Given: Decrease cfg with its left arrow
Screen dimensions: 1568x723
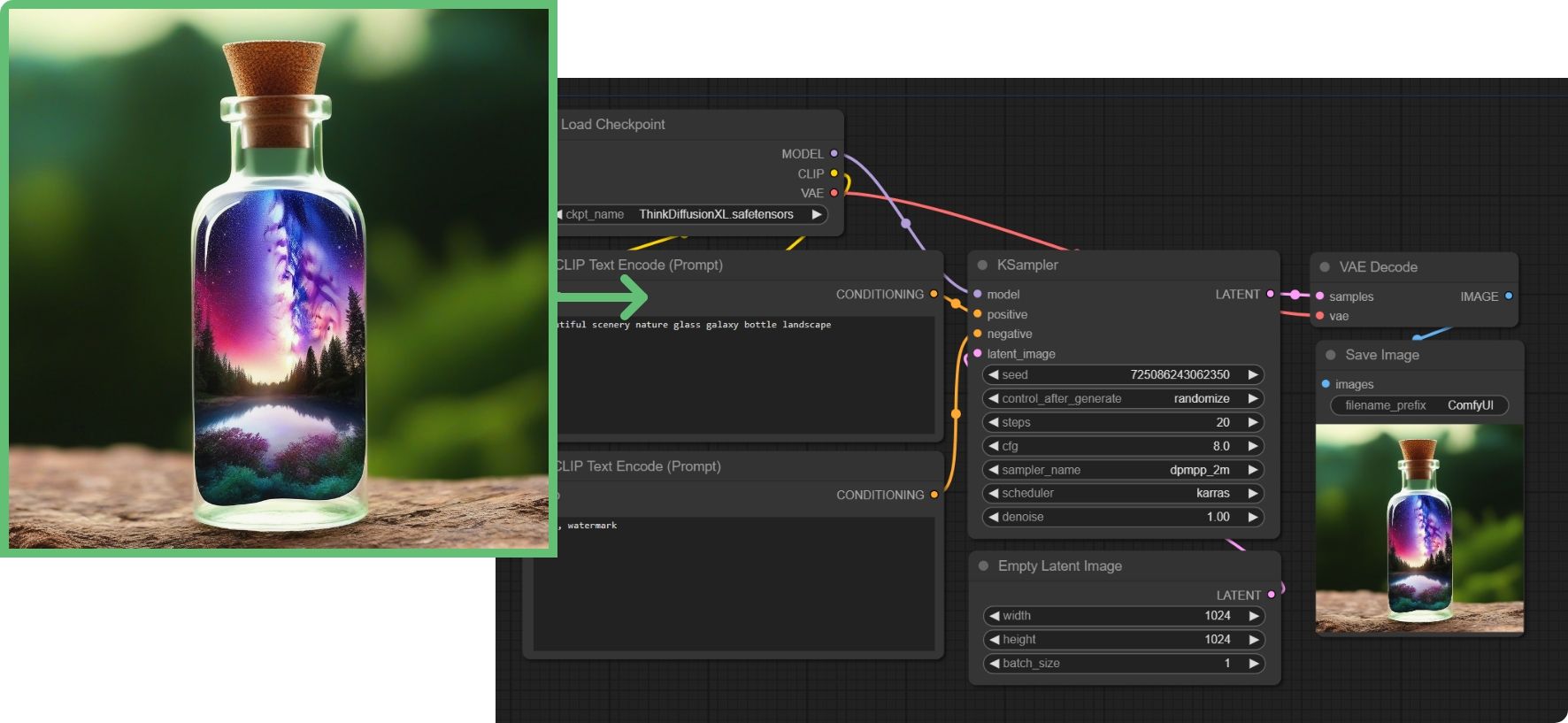Looking at the screenshot, I should pos(994,446).
